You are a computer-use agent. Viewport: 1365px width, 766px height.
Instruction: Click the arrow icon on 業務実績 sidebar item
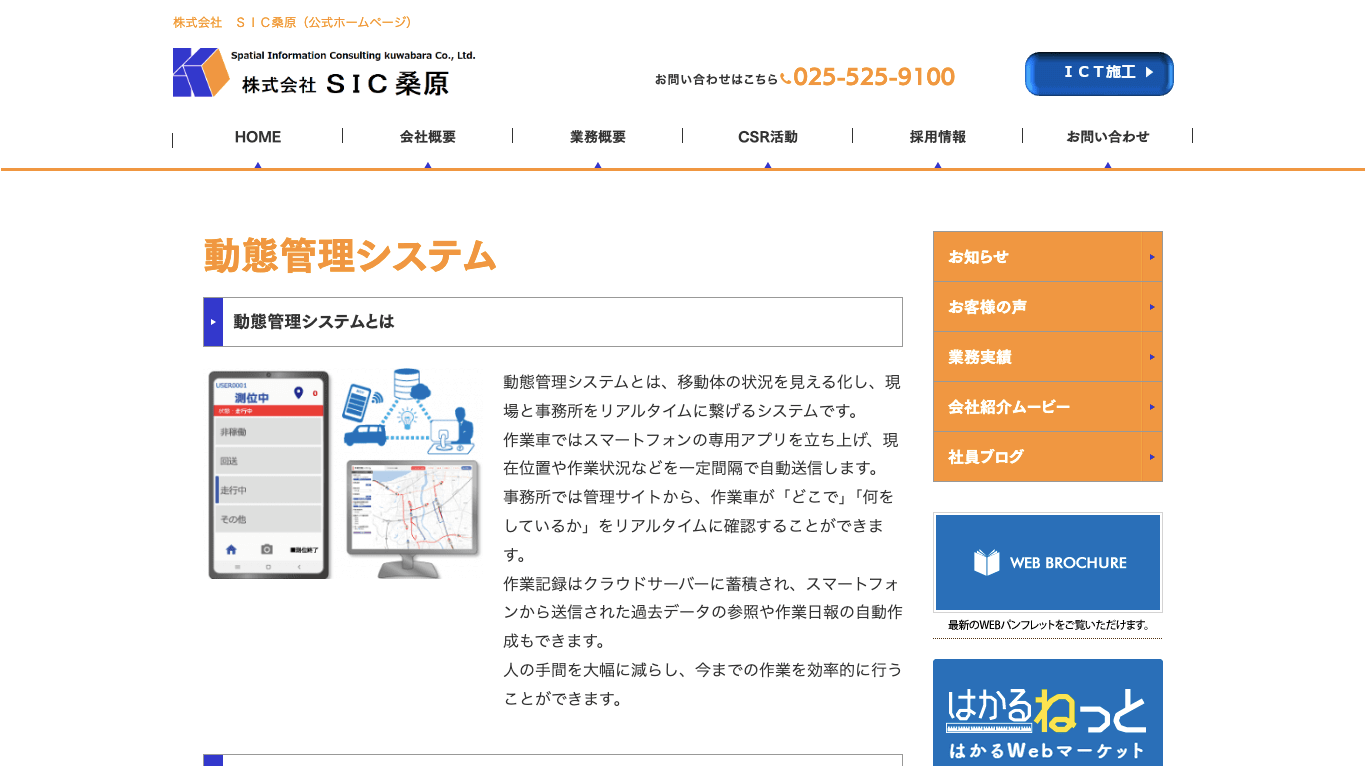point(1152,356)
